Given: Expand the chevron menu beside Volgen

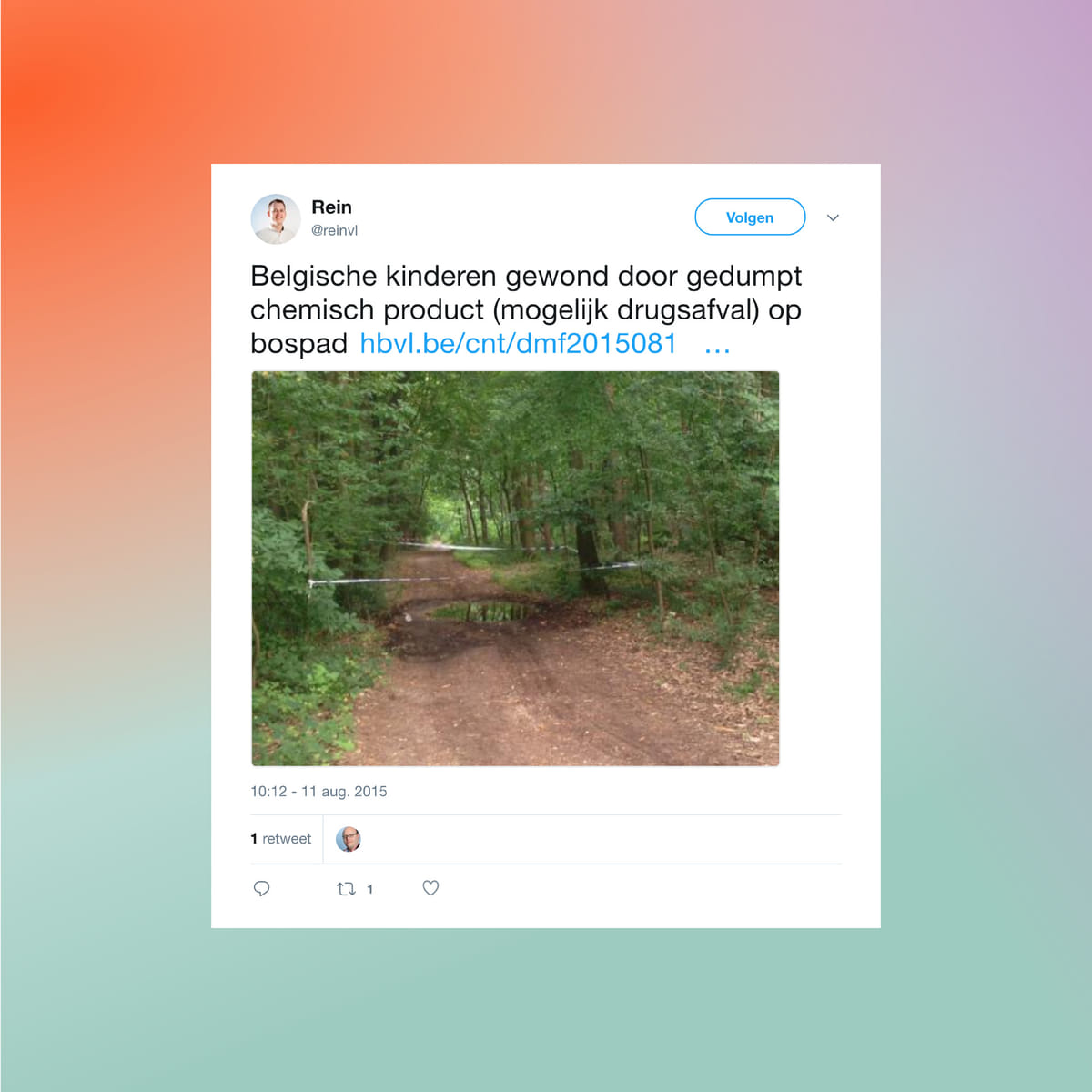Looking at the screenshot, I should [x=833, y=217].
